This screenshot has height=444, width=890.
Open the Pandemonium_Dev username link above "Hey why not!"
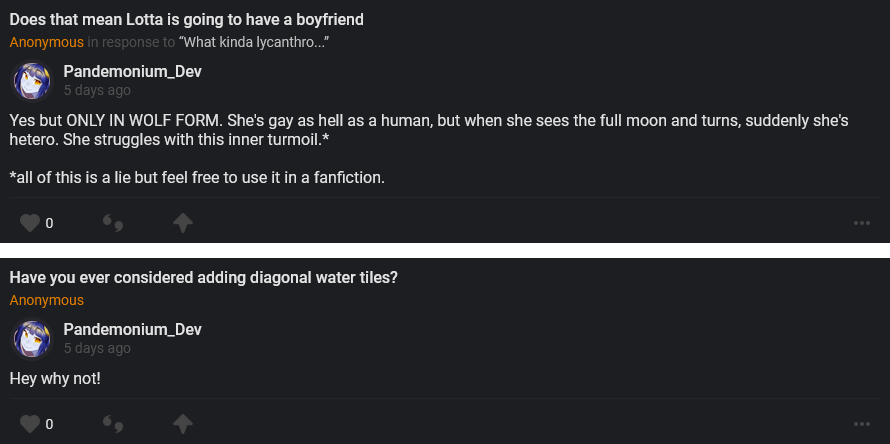[x=133, y=330]
